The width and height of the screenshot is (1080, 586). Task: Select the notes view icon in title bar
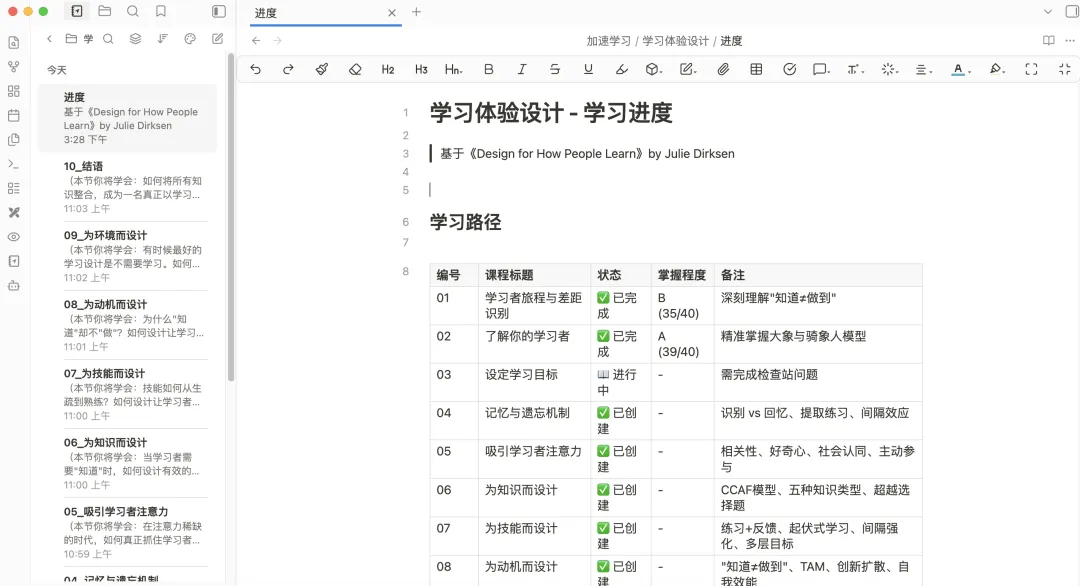77,11
